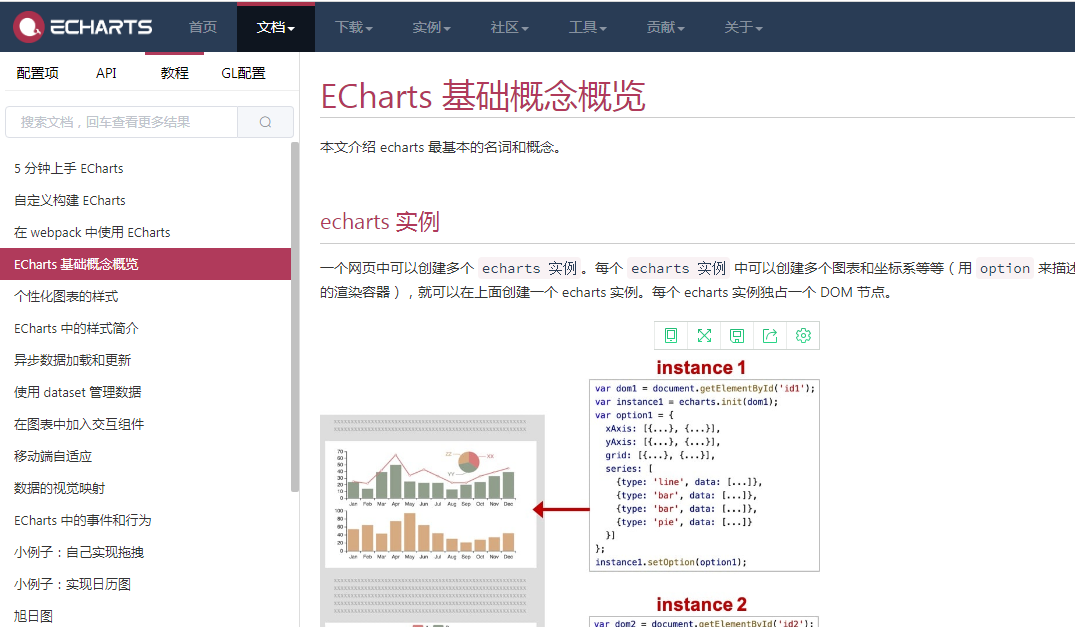Select the 旭日图 sidebar entry

(x=36, y=616)
